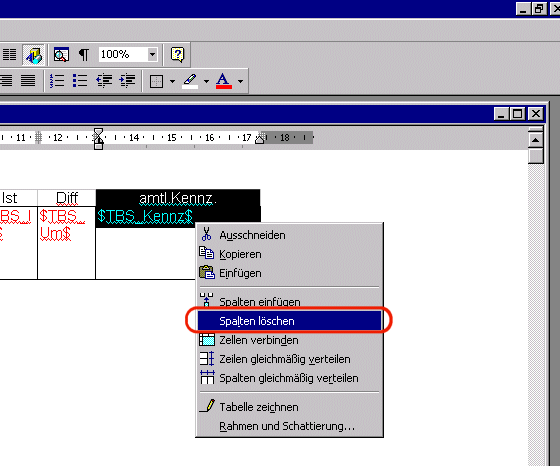Click the vertical scrollbar up arrow
Viewport: 560px width, 466px height.
(535, 140)
